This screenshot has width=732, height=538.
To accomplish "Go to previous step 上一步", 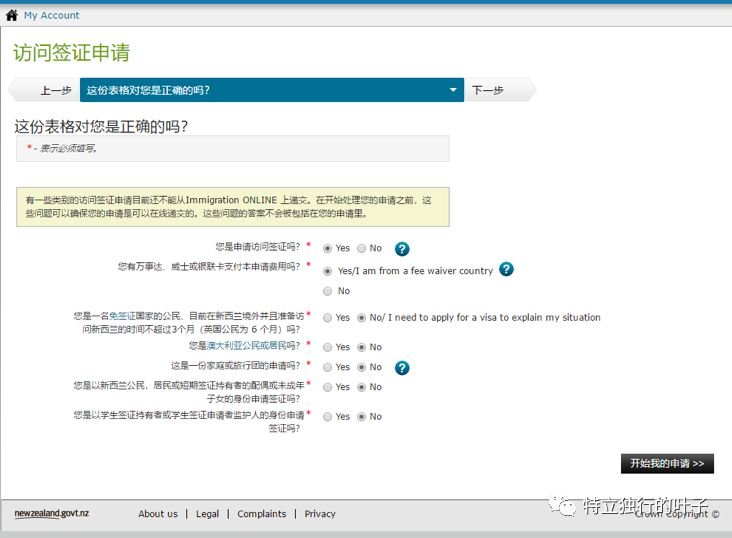I will [54, 90].
